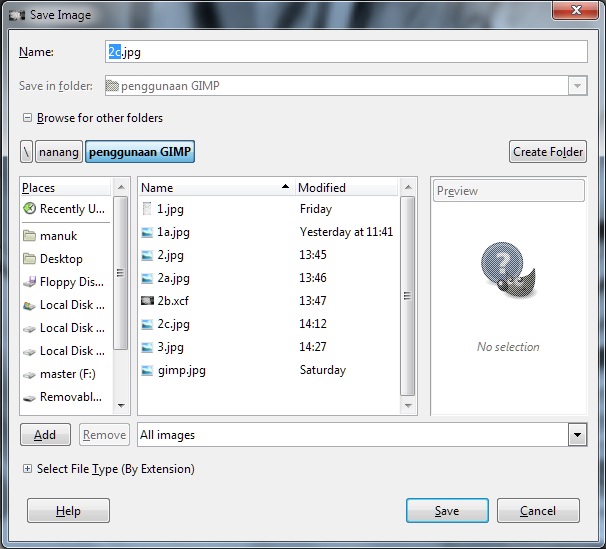Image resolution: width=606 pixels, height=549 pixels.
Task: Sort files by the Modified column header
Action: tap(346, 188)
